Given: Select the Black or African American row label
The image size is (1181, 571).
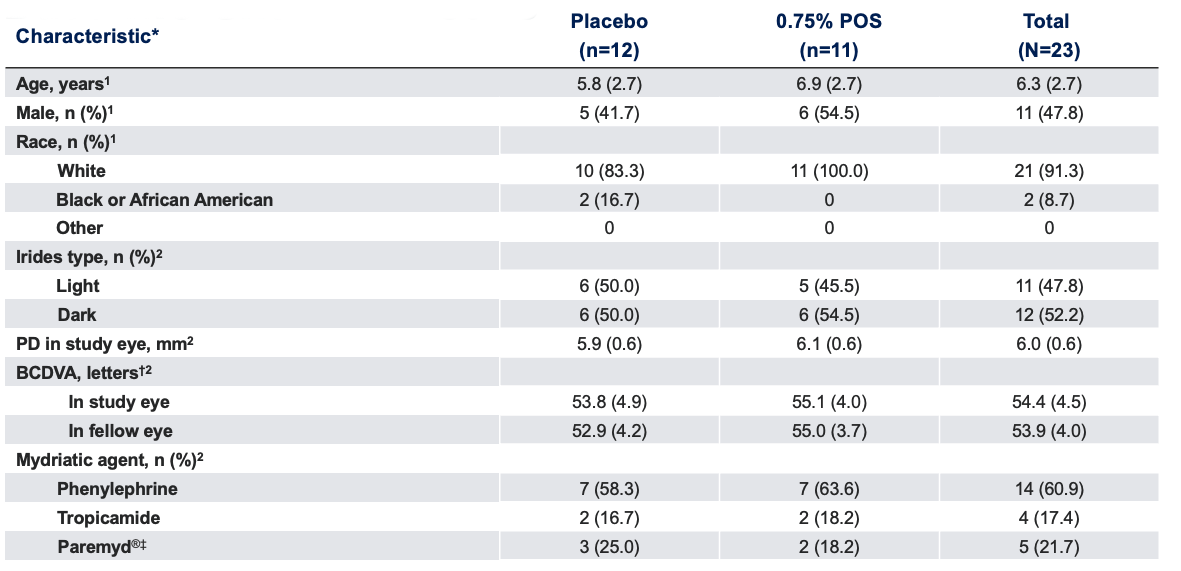Looking at the screenshot, I should 164,200.
